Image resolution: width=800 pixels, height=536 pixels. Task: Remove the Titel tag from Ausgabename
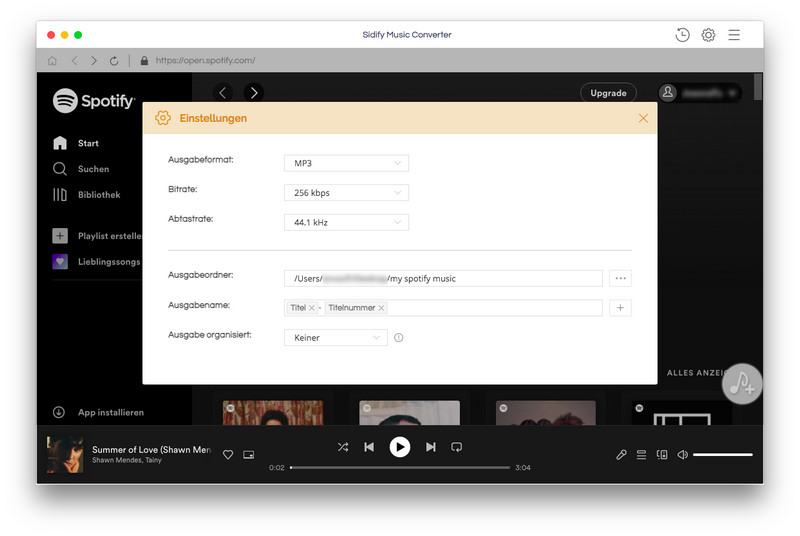coord(312,308)
